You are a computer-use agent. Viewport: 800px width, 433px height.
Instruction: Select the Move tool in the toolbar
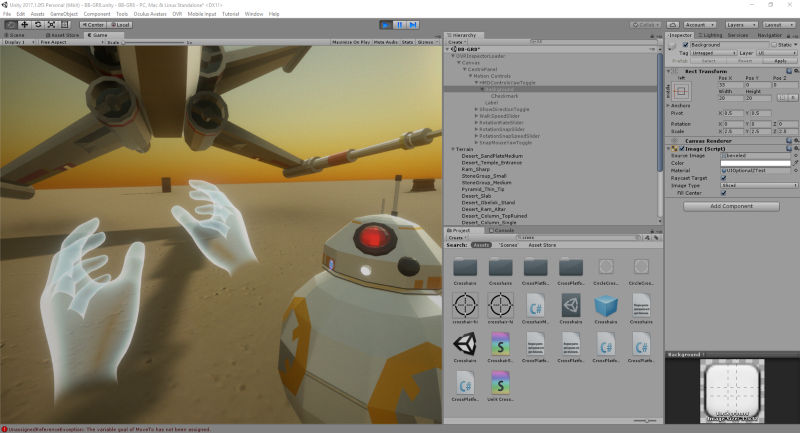click(x=22, y=24)
